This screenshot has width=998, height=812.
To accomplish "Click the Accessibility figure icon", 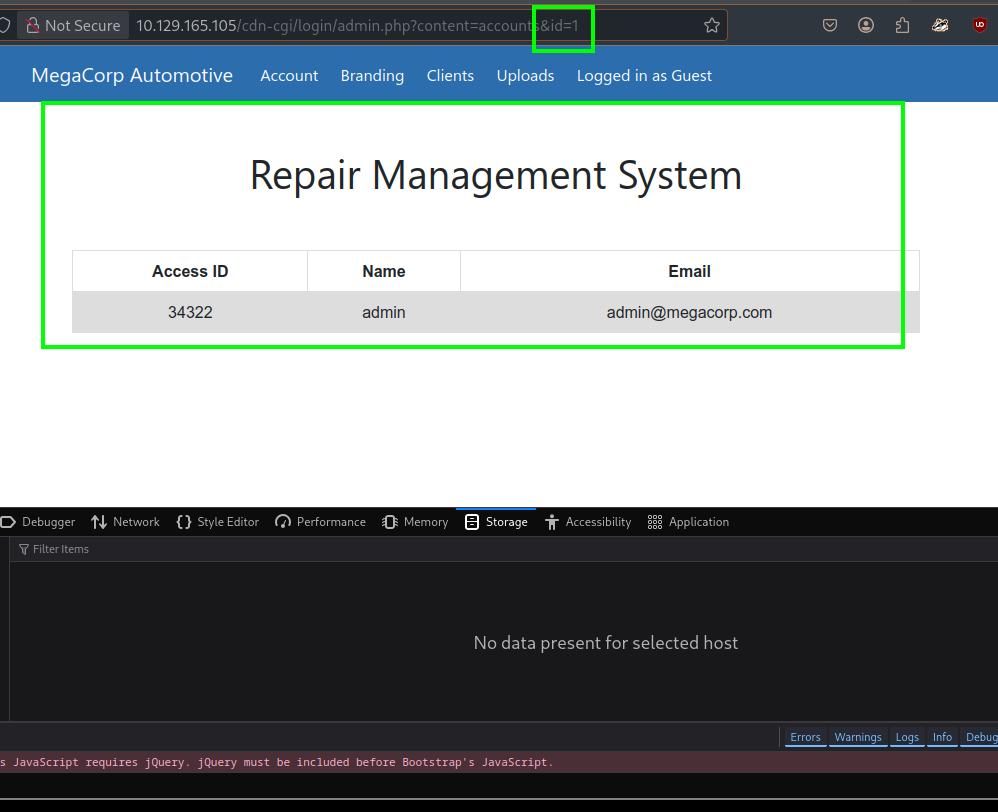I will (x=552, y=522).
